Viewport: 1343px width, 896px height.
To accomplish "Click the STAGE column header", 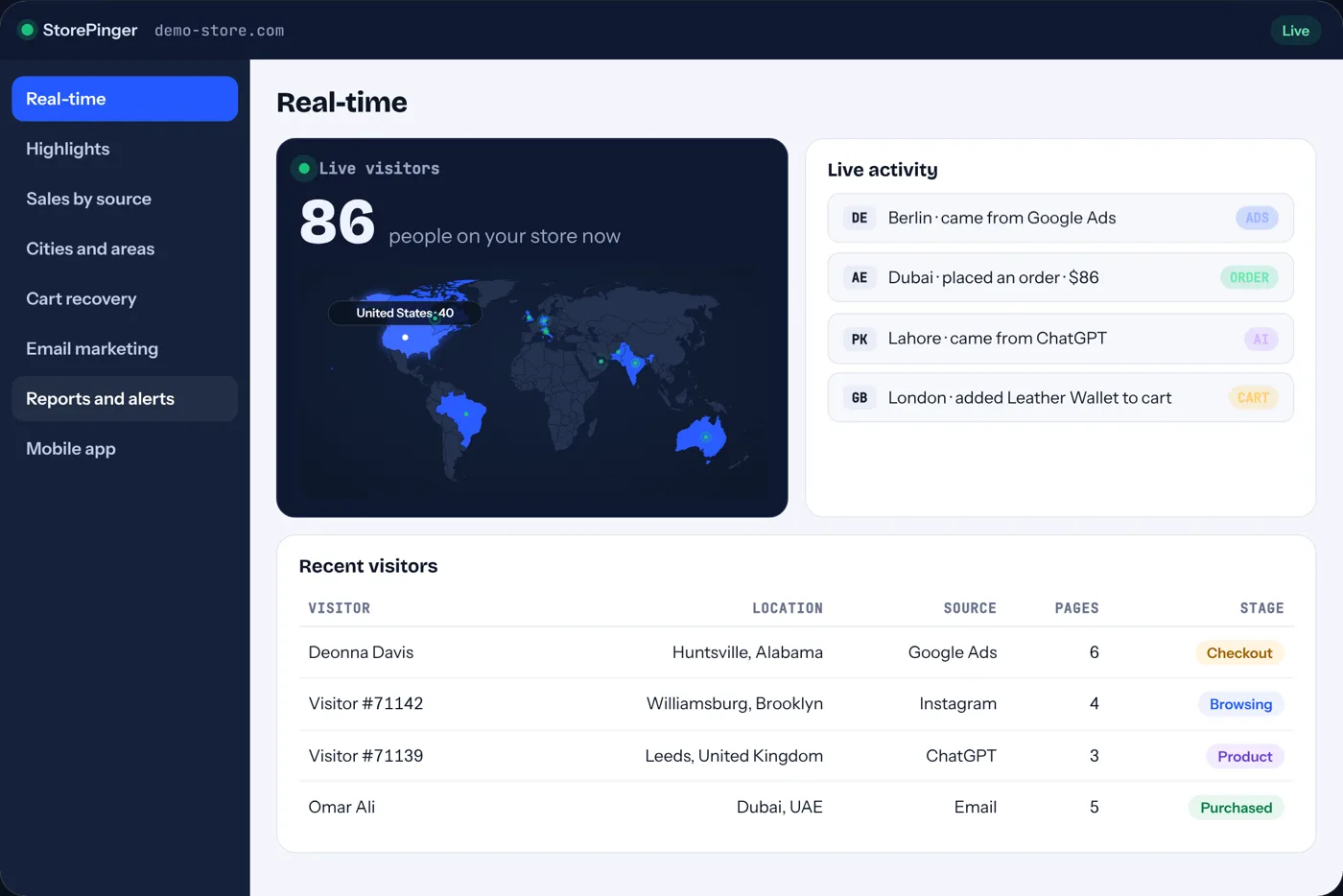I will pyautogui.click(x=1261, y=608).
